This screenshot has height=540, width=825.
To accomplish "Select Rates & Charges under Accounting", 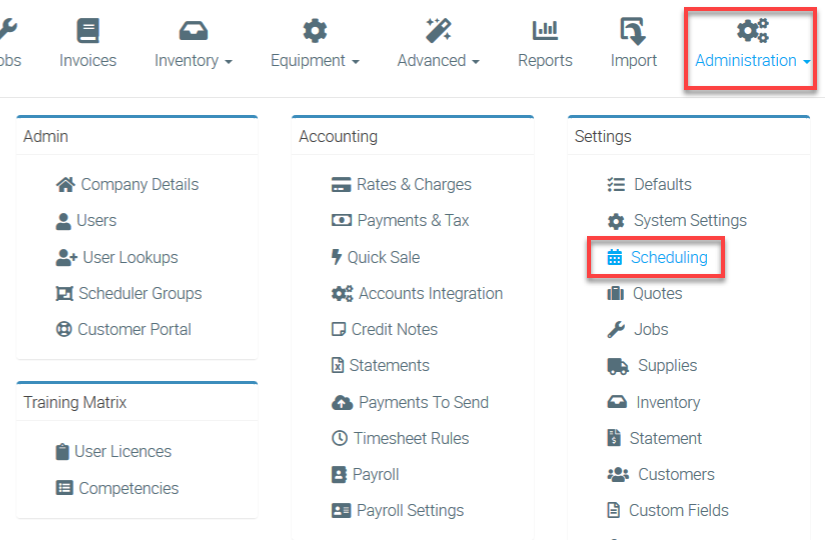I will point(413,184).
